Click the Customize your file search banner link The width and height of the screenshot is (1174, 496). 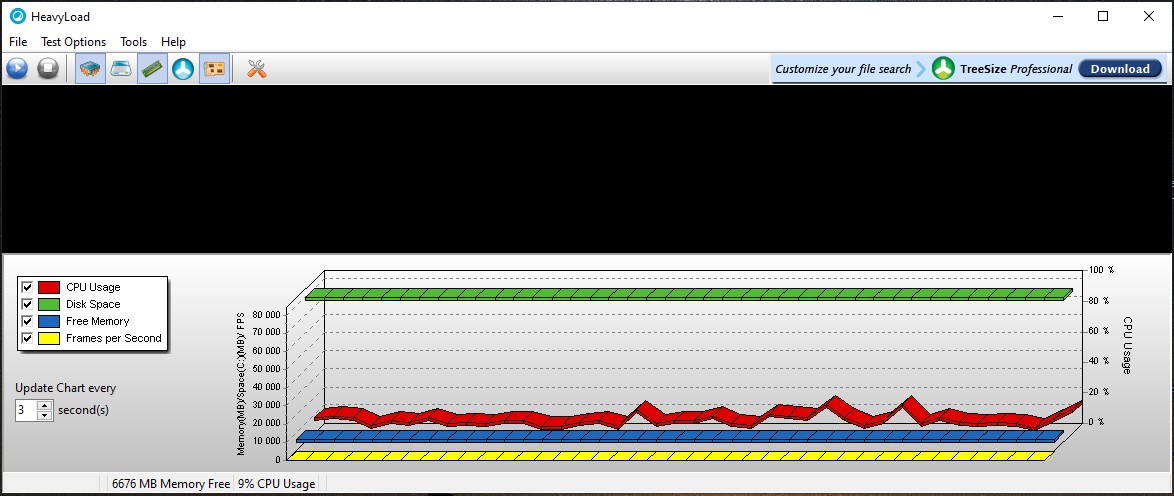(x=843, y=69)
